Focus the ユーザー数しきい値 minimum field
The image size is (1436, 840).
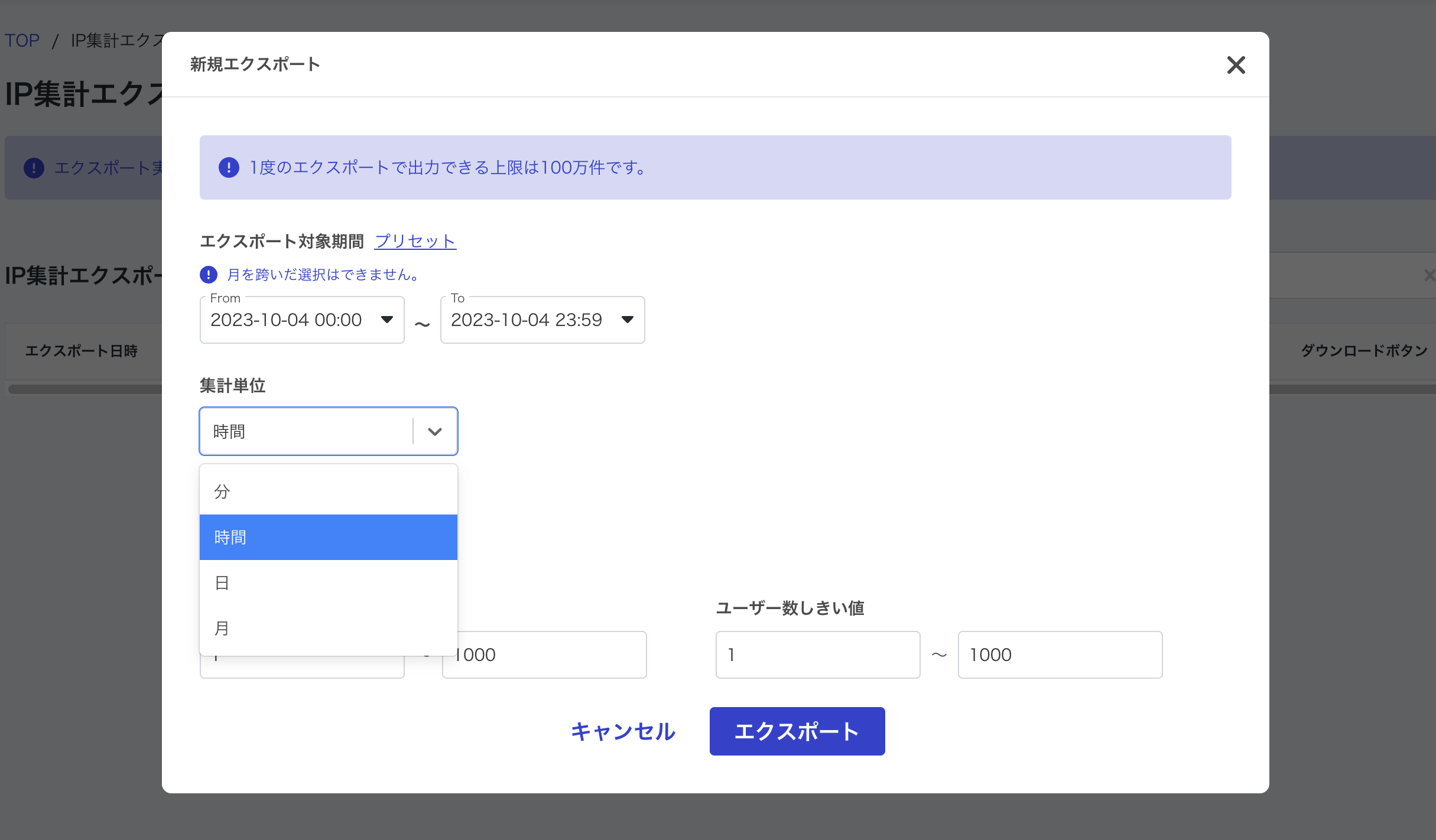pos(817,655)
